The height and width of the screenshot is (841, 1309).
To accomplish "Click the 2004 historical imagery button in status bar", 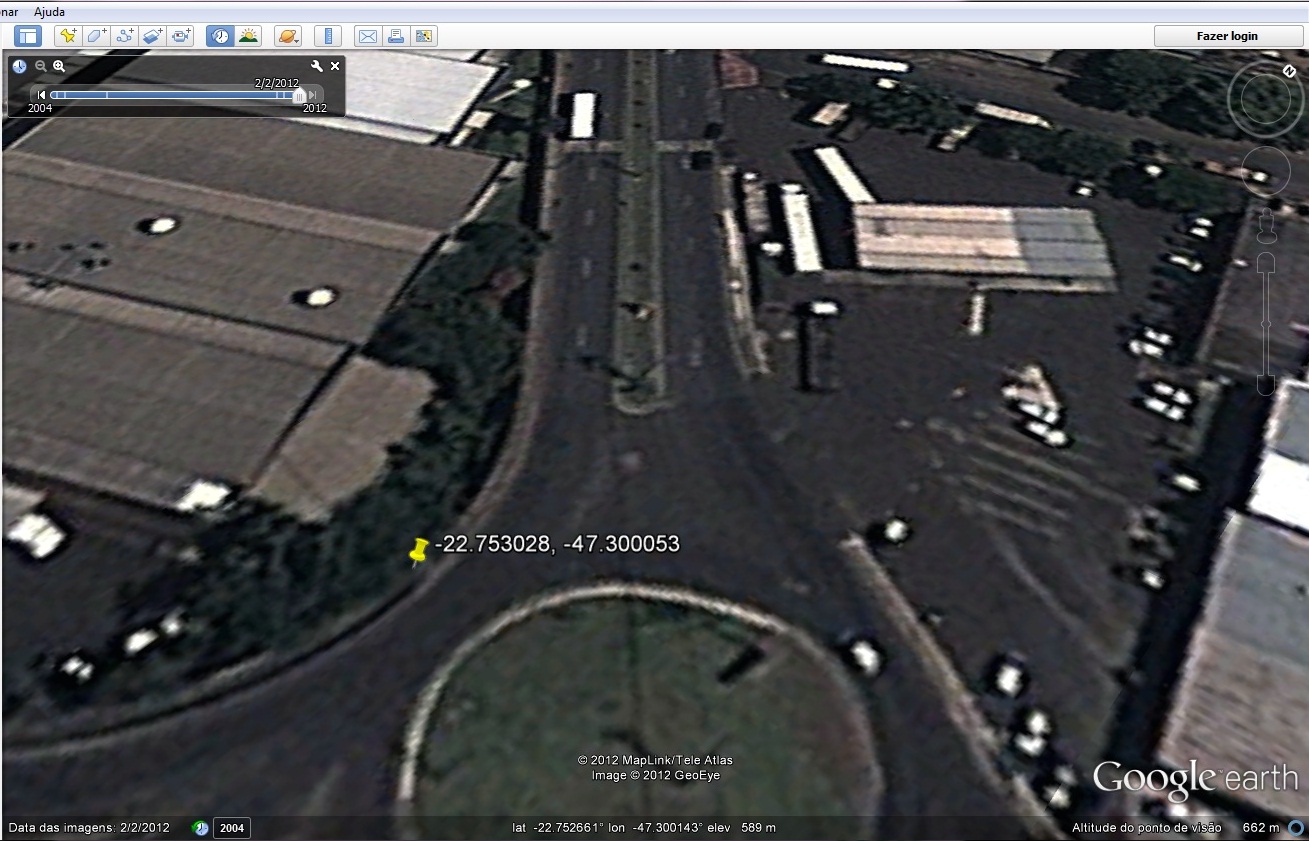I will [x=232, y=828].
